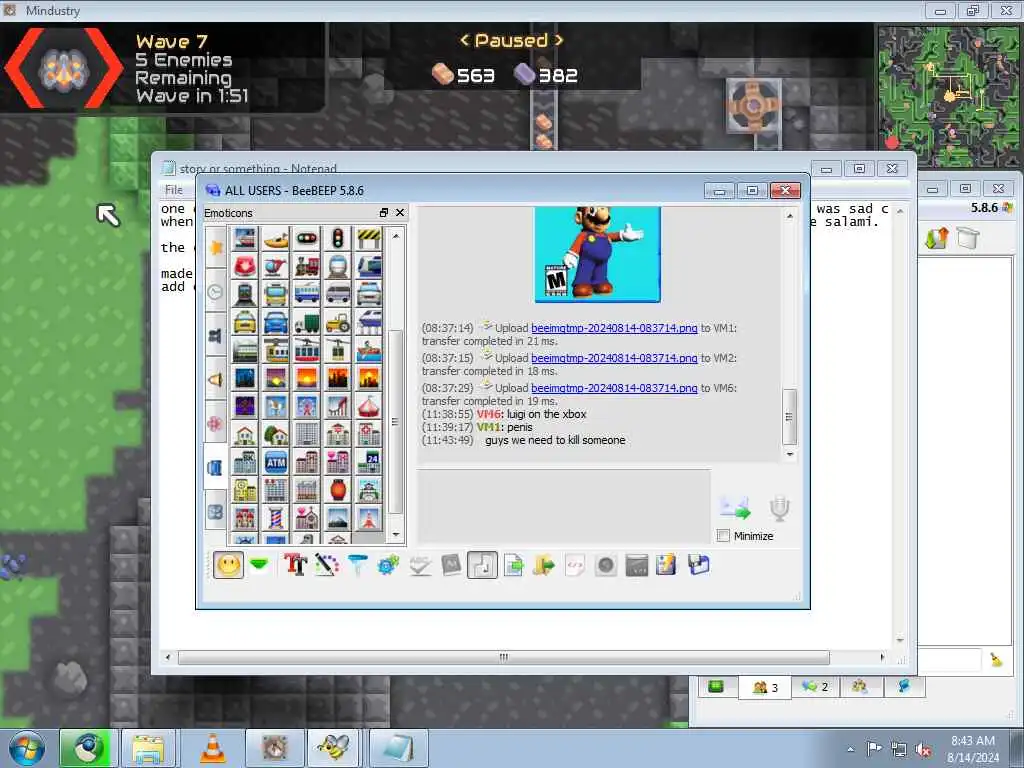Insert the steam locomotive emoticon
Image resolution: width=1024 pixels, height=768 pixels.
click(x=307, y=266)
